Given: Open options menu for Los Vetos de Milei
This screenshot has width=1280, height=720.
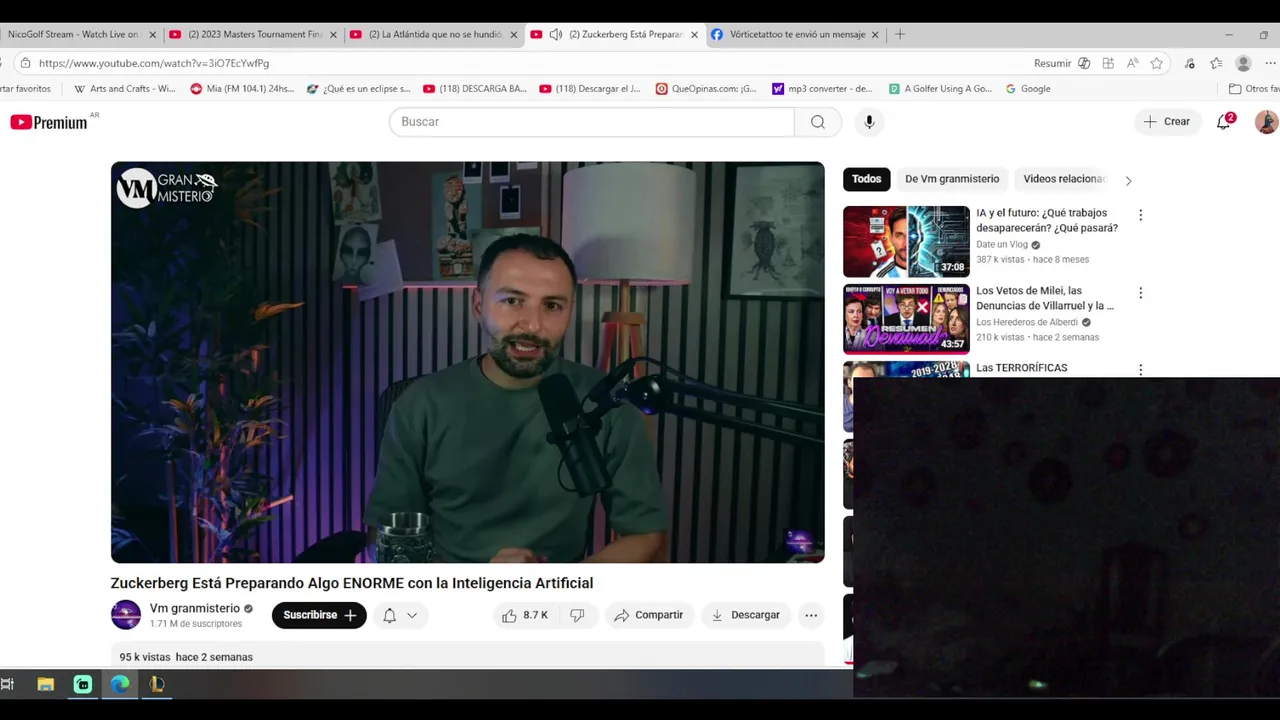Looking at the screenshot, I should (1140, 293).
